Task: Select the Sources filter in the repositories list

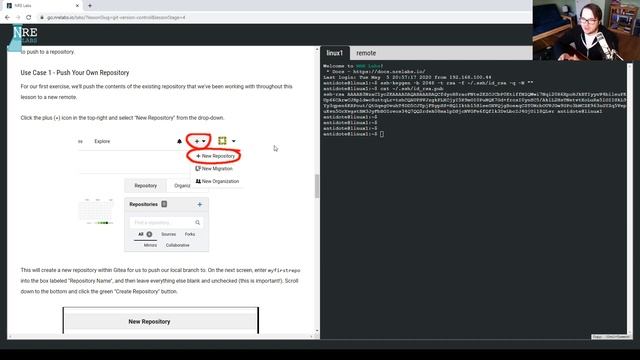Action: pyautogui.click(x=169, y=234)
